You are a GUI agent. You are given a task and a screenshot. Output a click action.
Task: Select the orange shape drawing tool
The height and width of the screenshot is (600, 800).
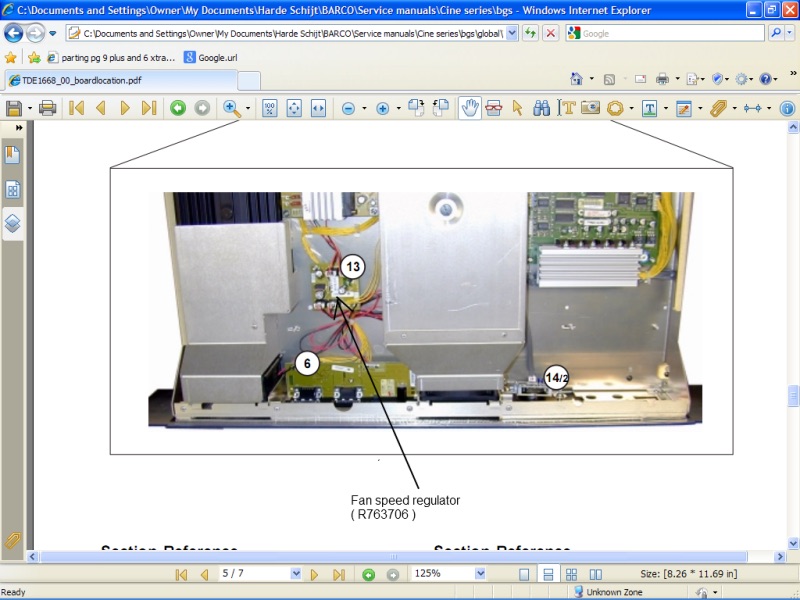pos(615,108)
